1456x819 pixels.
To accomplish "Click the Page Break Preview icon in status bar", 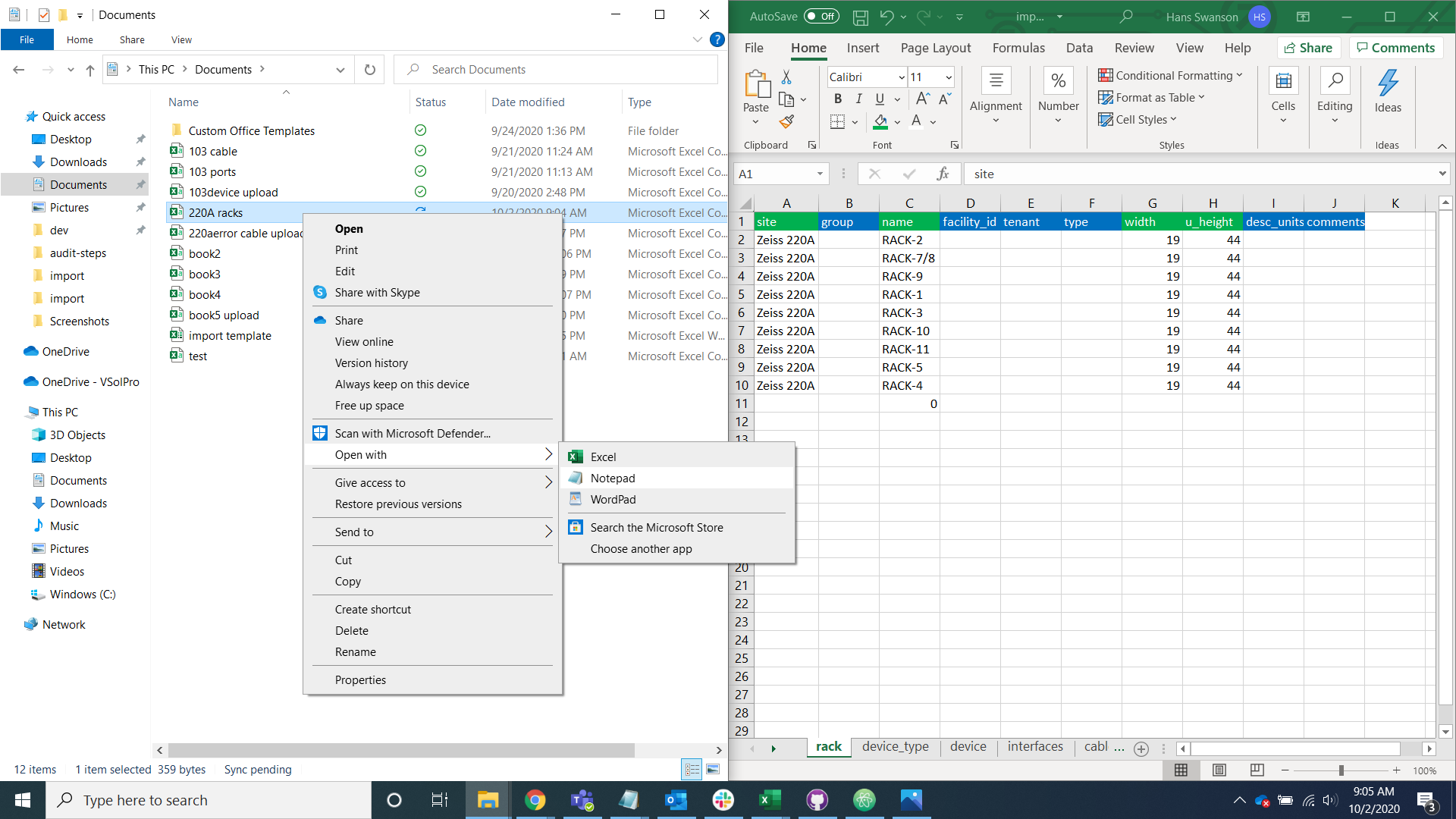I will pyautogui.click(x=1257, y=770).
